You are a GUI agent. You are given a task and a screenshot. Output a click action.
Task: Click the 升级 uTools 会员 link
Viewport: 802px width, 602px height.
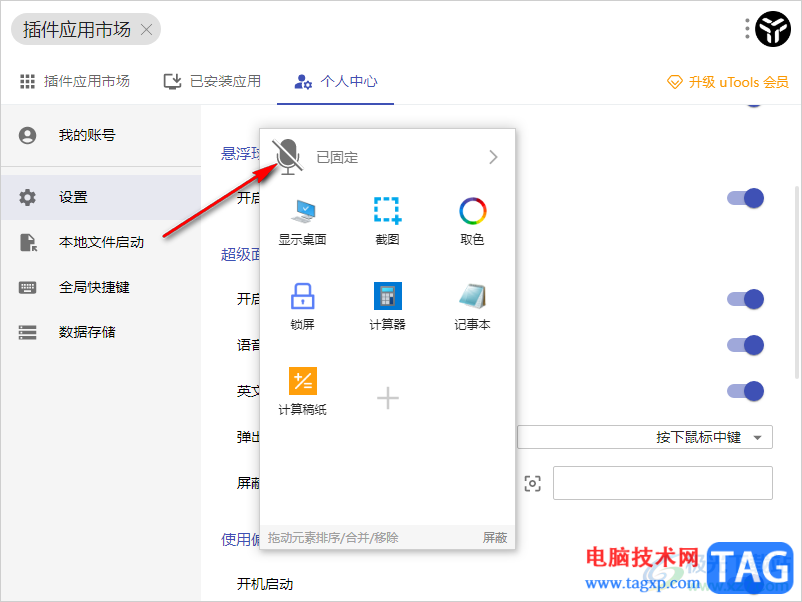728,82
